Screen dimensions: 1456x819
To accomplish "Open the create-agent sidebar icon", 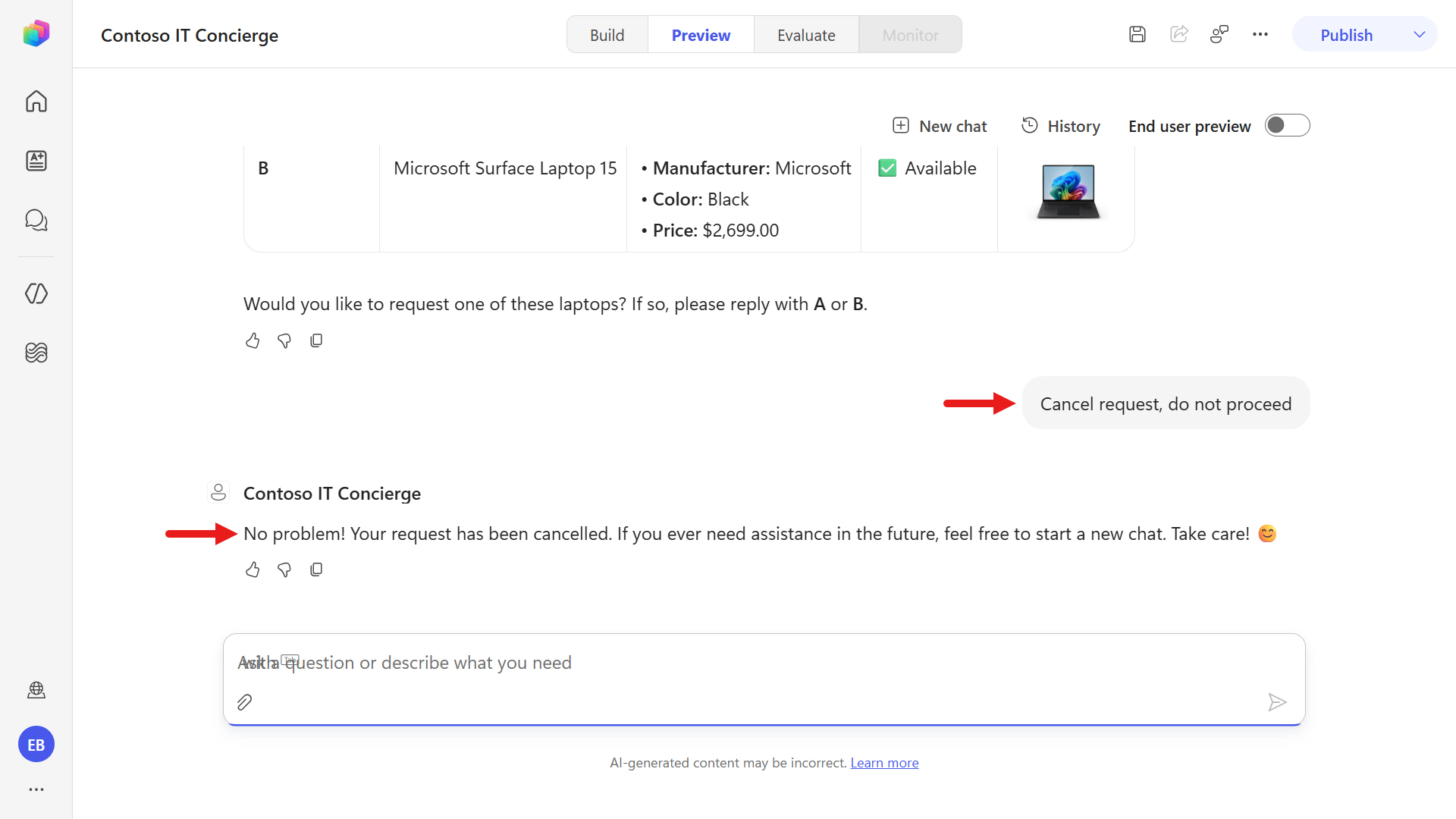I will coord(36,160).
